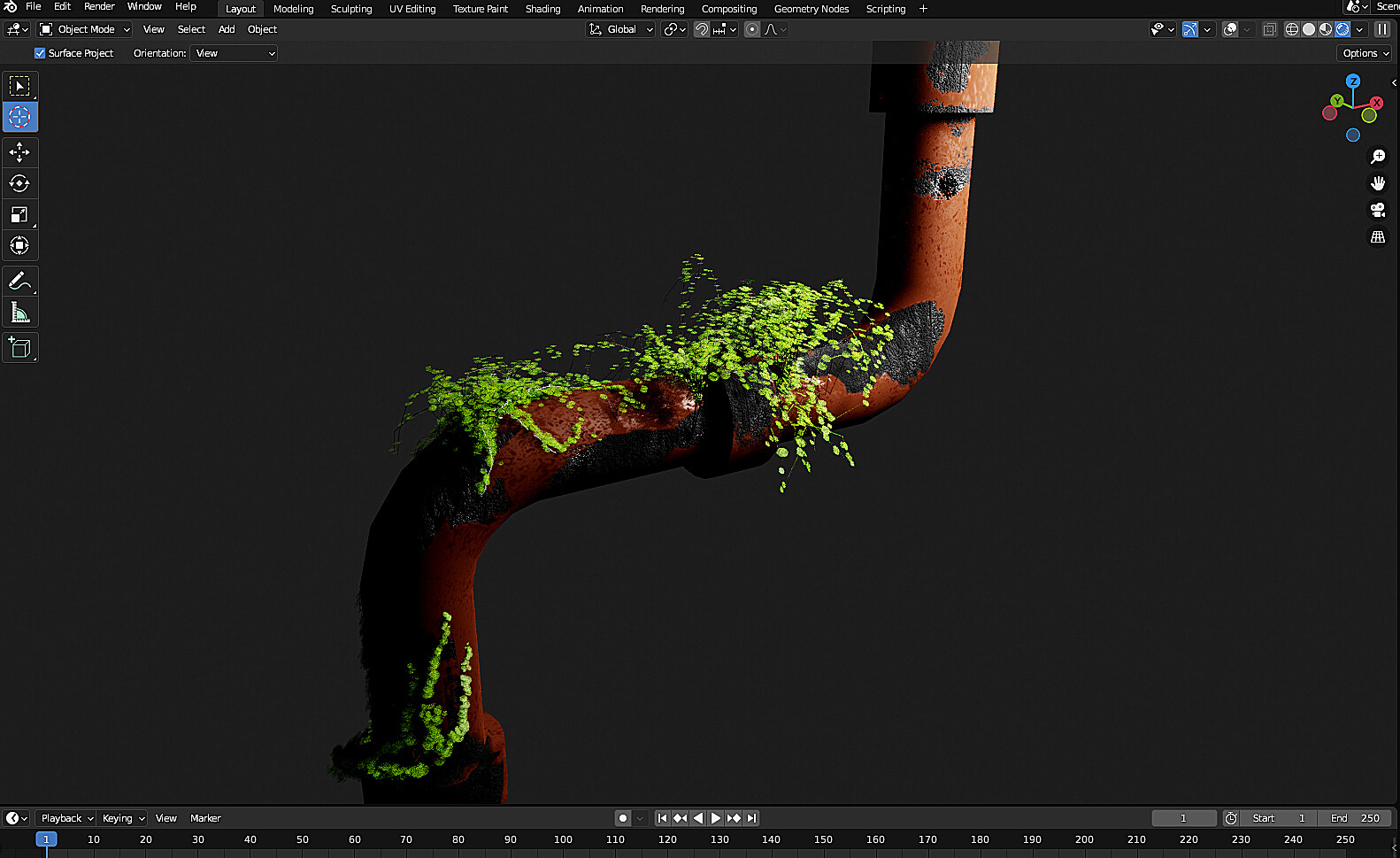This screenshot has height=858, width=1400.
Task: Select the Measure ruler tool
Action: (19, 312)
